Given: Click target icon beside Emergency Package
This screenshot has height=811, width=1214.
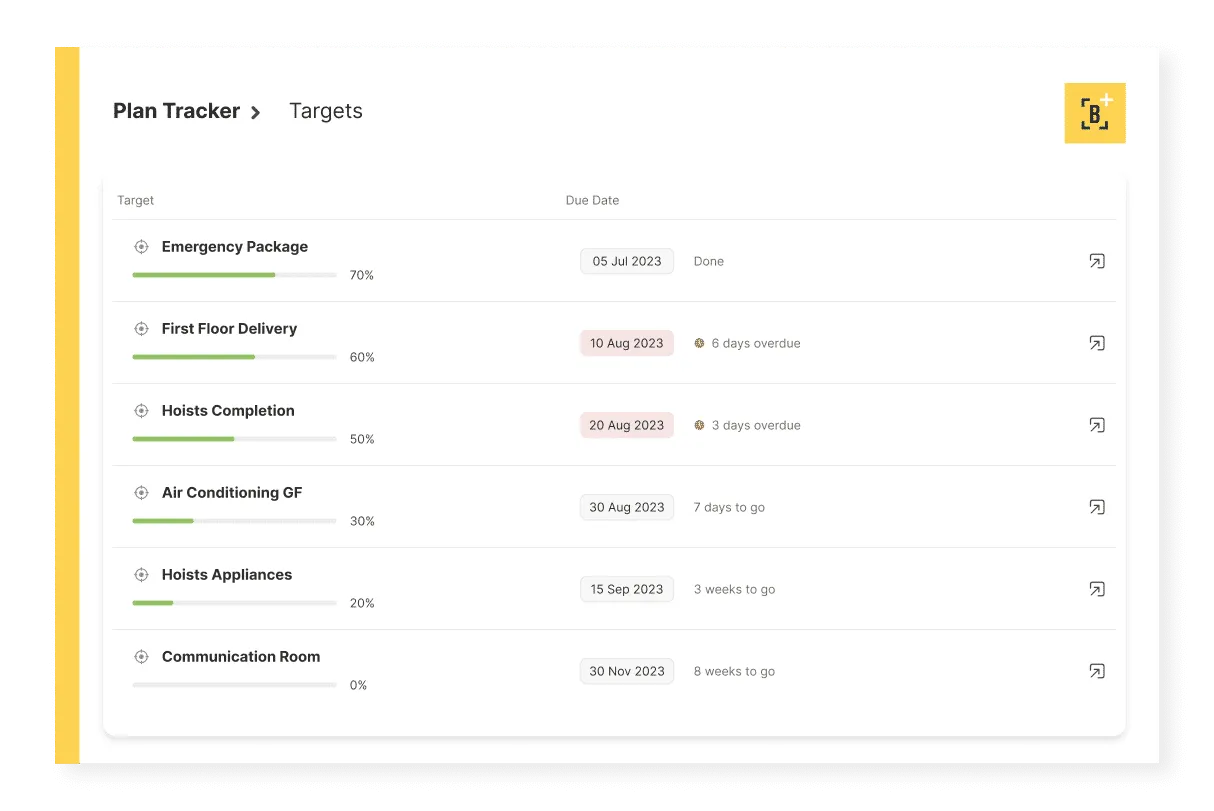Looking at the screenshot, I should (141, 247).
